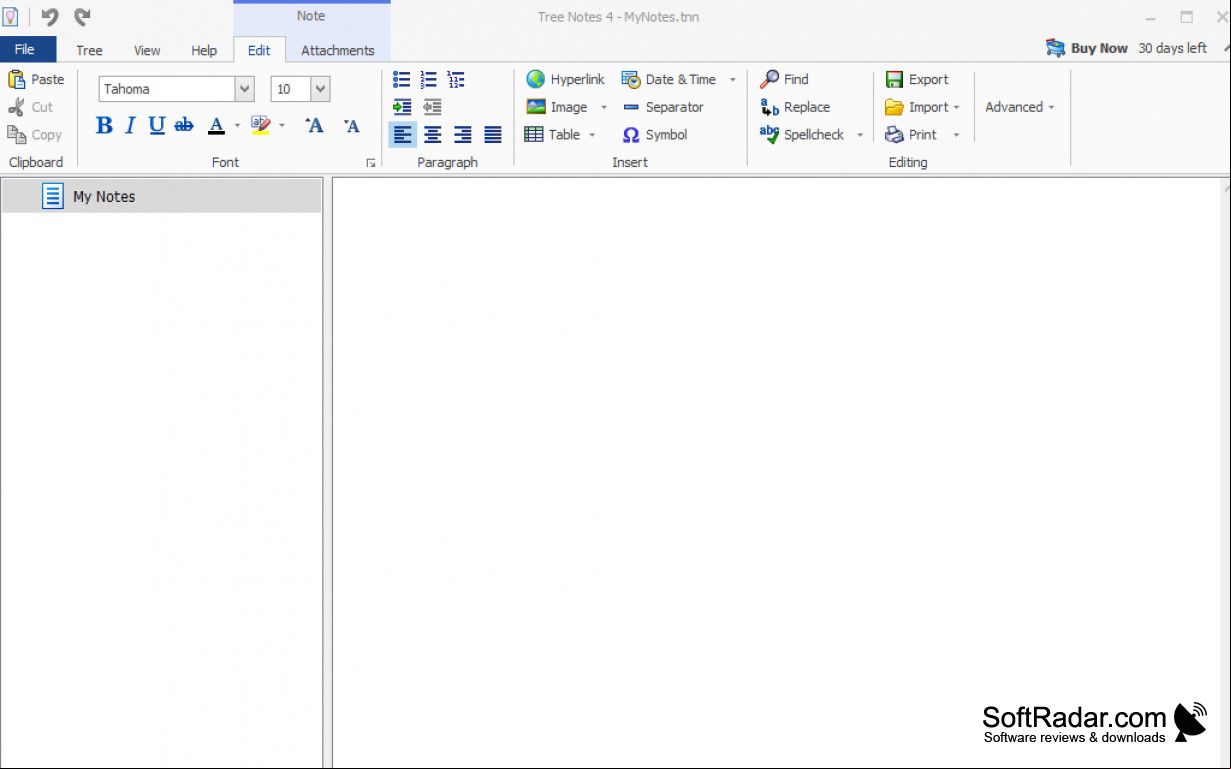Open the Import dropdown
The image size is (1231, 769).
(956, 108)
